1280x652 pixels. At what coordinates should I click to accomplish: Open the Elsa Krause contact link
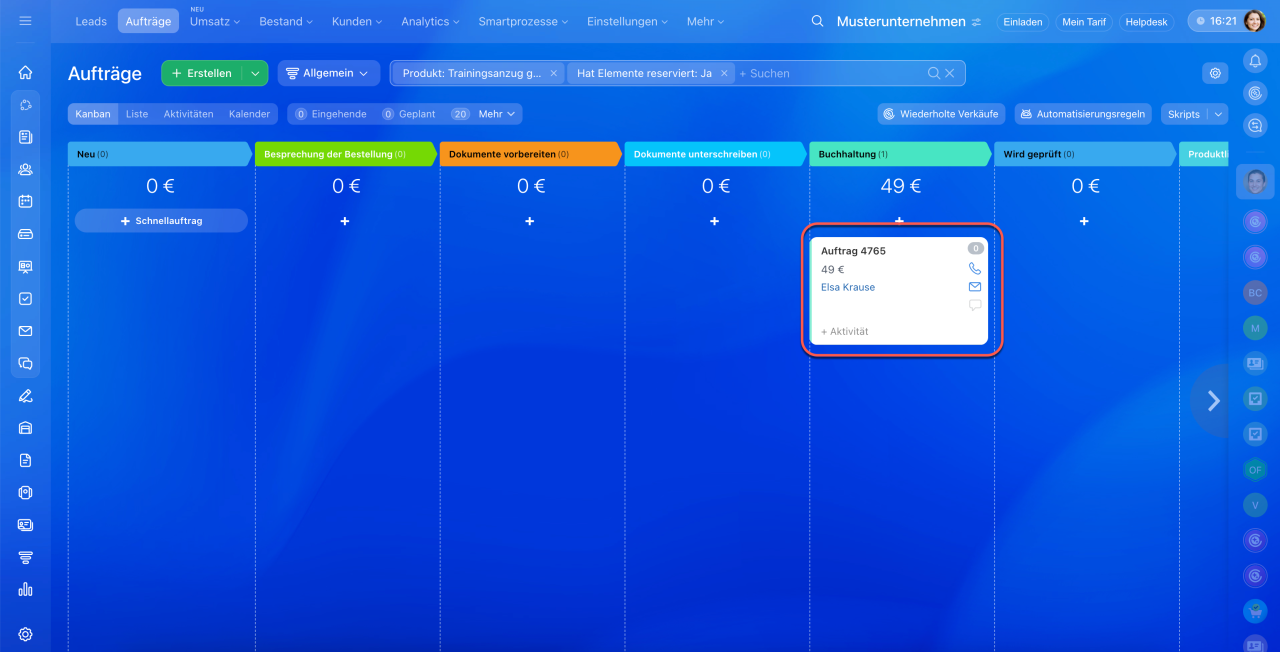coord(848,287)
